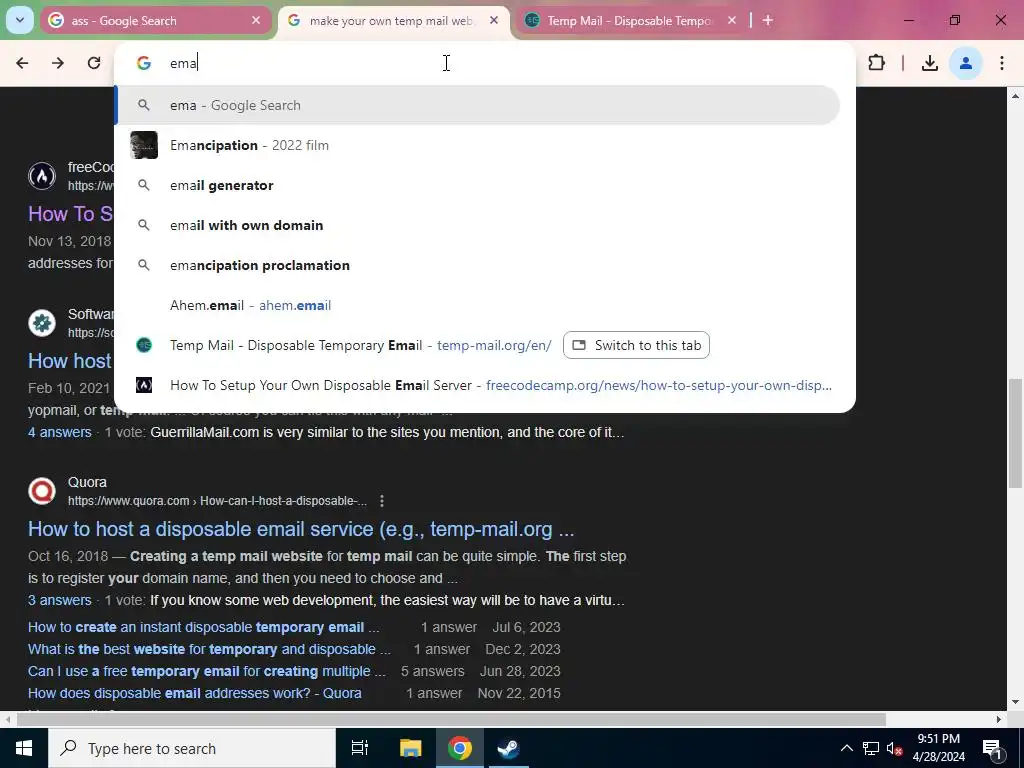Screen dimensions: 1024x768
Task: Switch to the Temp Mail browser tab
Action: 630,21
